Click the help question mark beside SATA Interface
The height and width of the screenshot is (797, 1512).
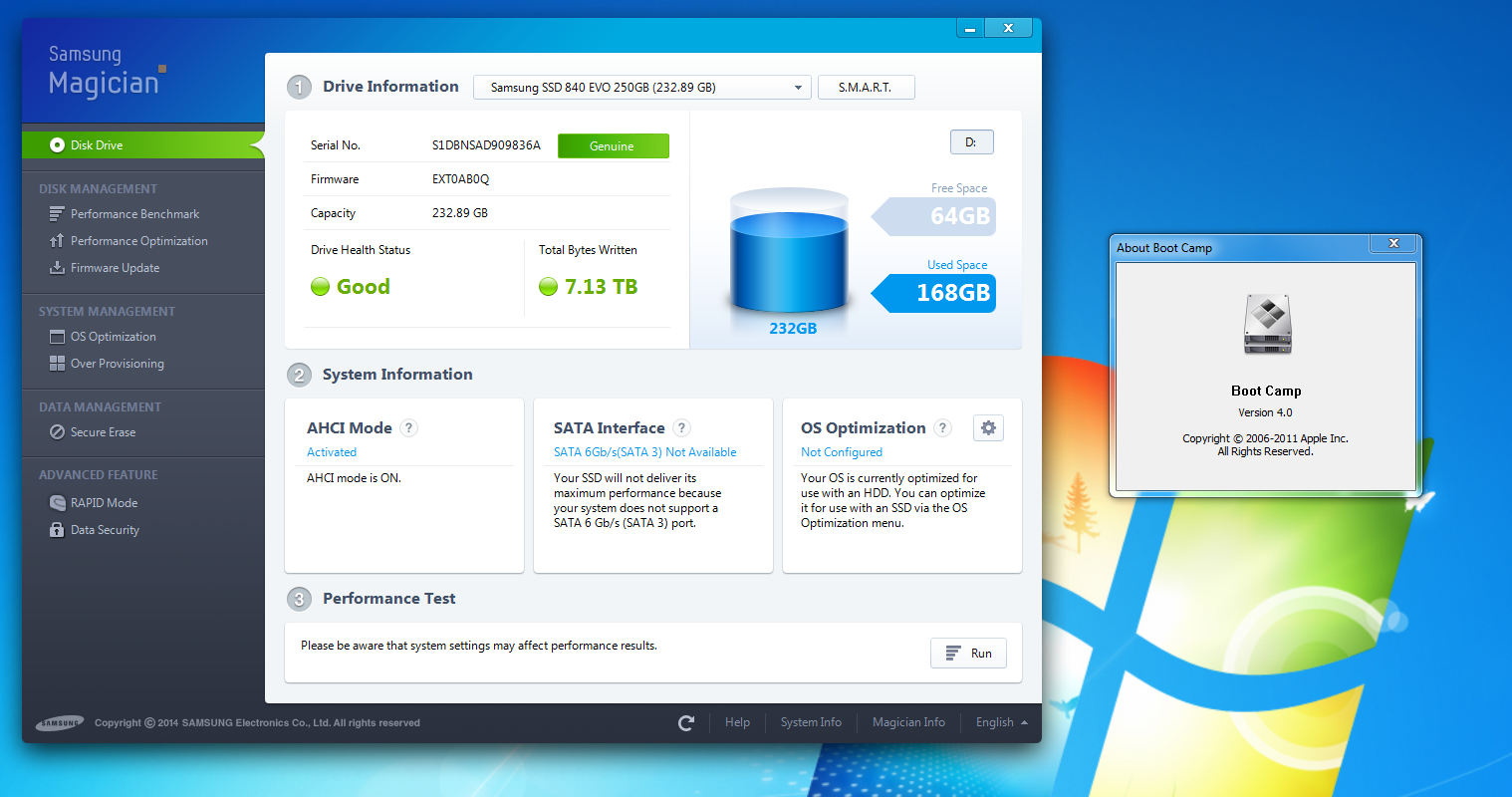pos(681,428)
